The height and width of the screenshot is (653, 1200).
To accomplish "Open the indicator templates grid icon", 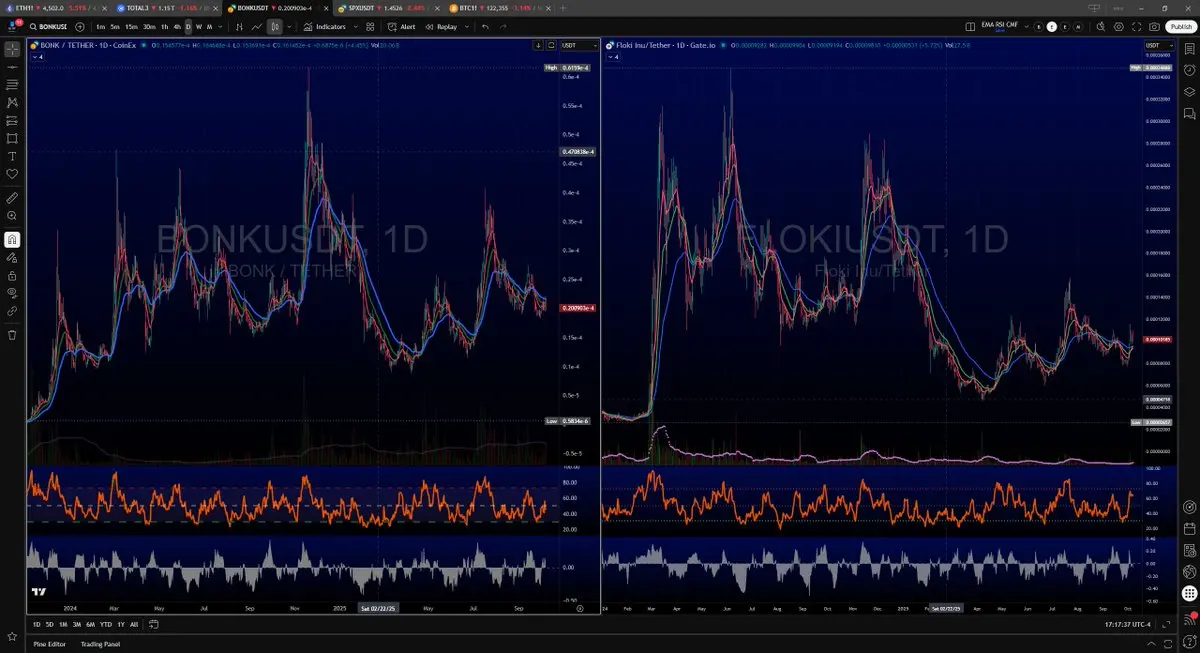I will (x=369, y=26).
